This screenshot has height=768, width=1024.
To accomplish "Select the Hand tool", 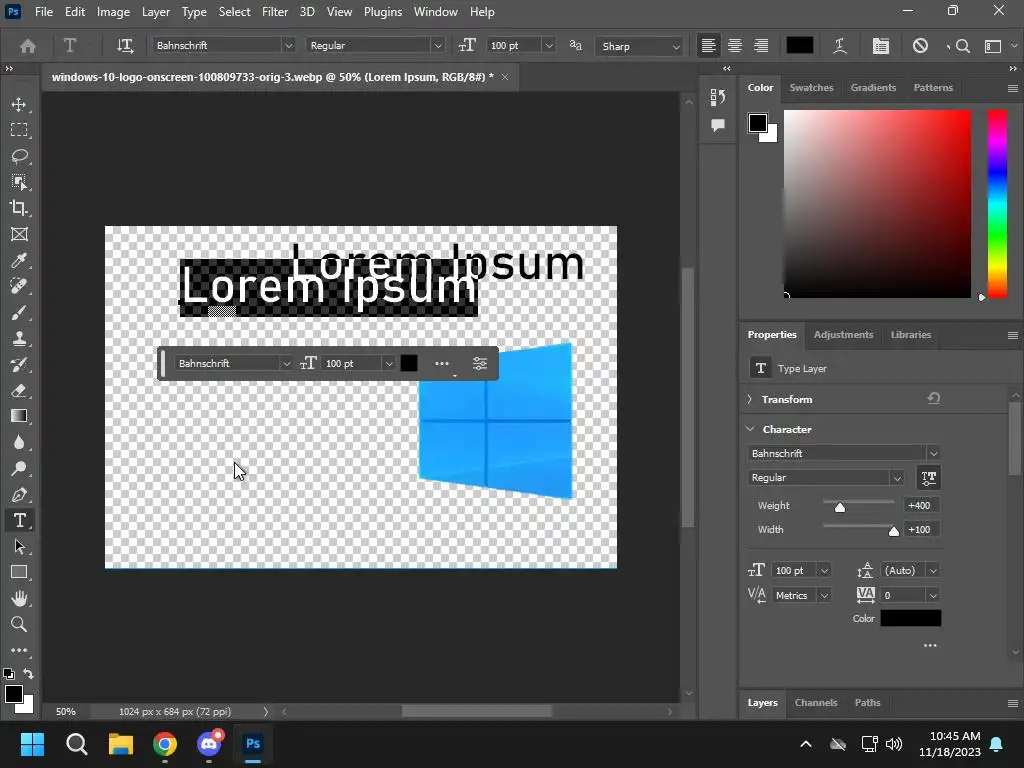I will (19, 598).
